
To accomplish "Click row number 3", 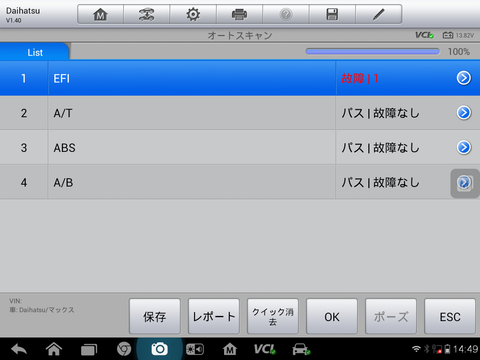I will pos(24,148).
